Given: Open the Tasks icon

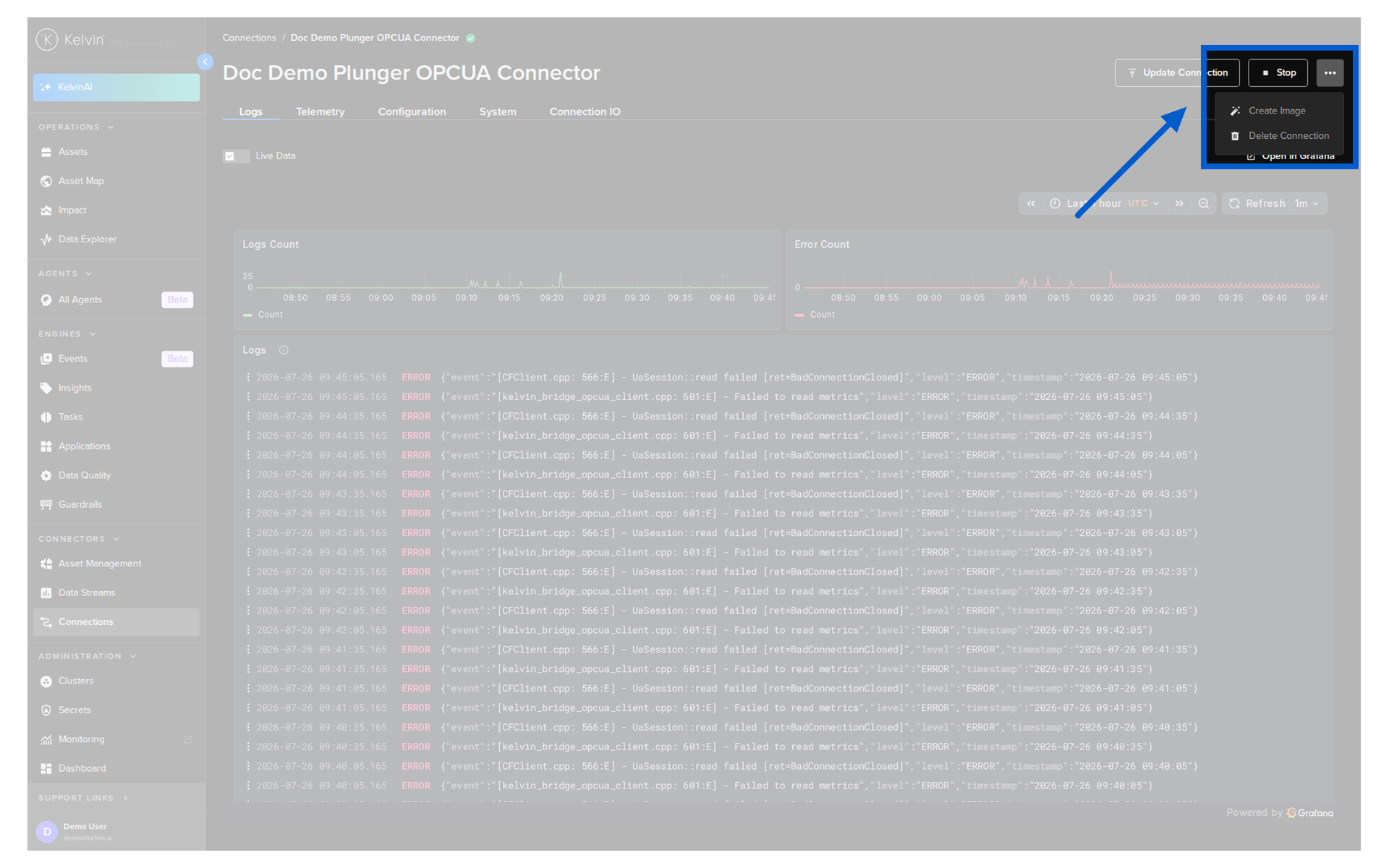Looking at the screenshot, I should [x=46, y=417].
